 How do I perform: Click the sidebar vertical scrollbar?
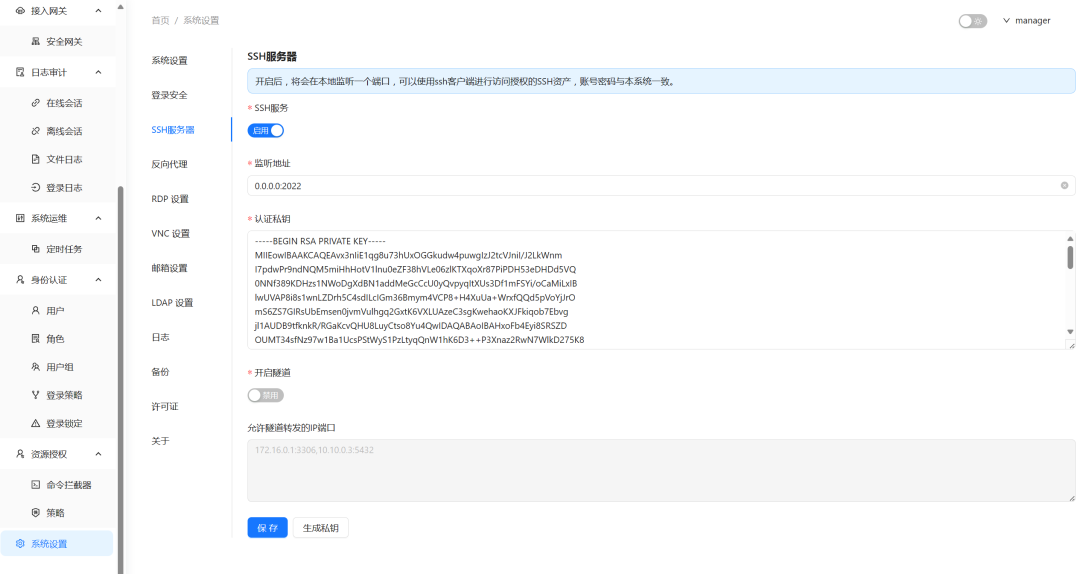[121, 379]
